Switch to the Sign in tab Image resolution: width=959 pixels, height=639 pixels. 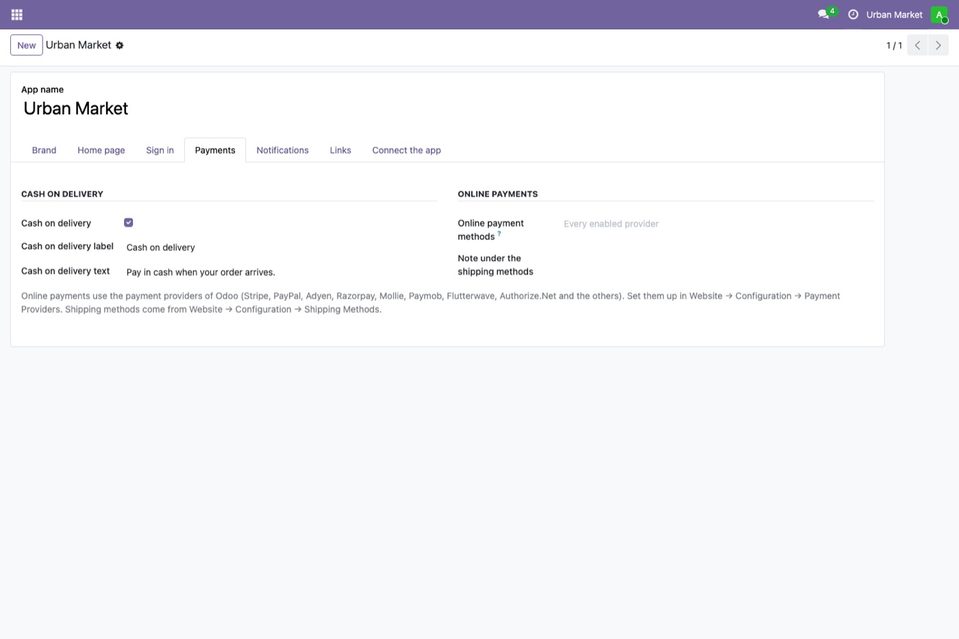tap(160, 150)
